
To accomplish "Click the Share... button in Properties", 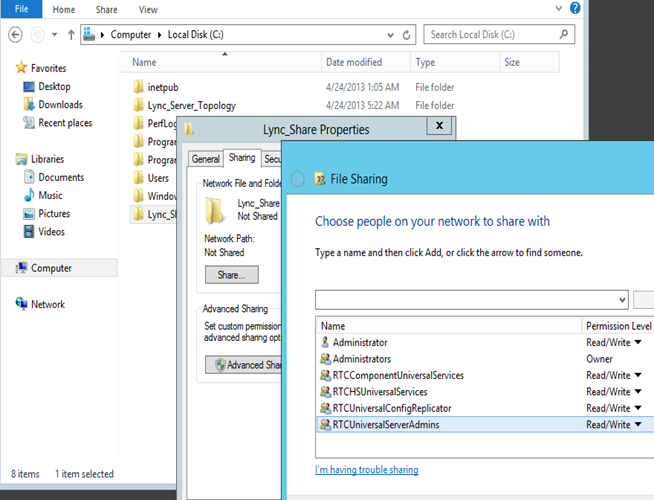I will pyautogui.click(x=231, y=275).
